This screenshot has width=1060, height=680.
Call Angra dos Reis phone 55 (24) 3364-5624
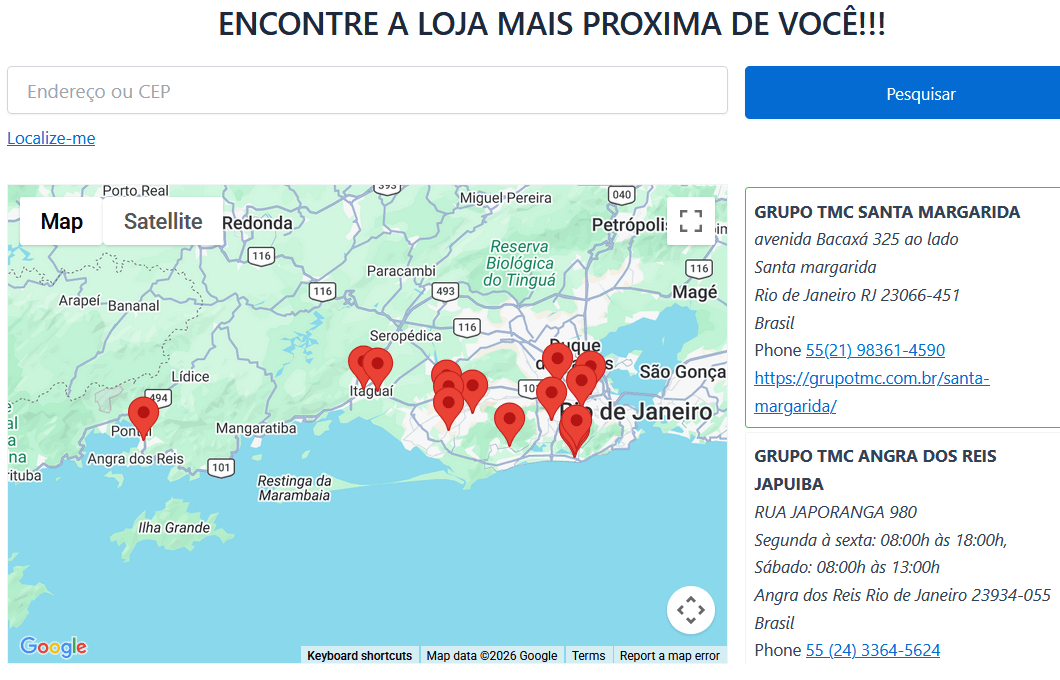coord(873,650)
